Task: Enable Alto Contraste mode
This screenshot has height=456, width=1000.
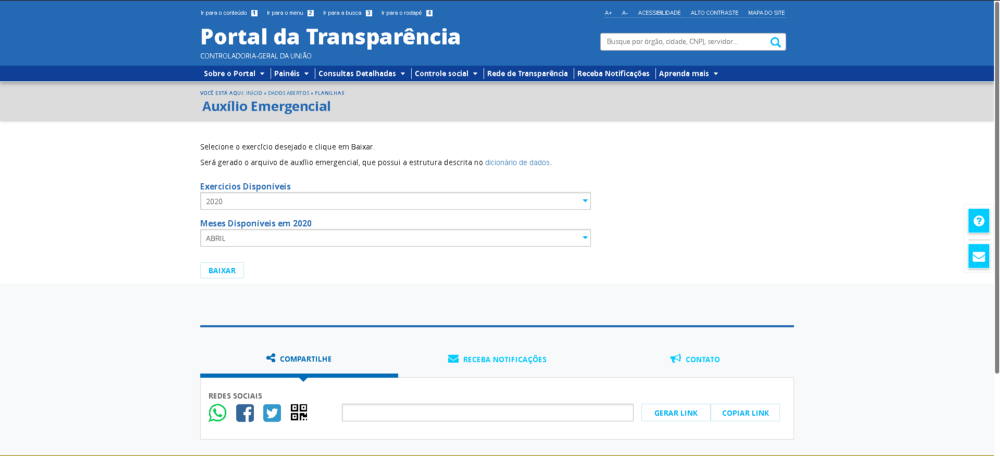Action: click(714, 13)
